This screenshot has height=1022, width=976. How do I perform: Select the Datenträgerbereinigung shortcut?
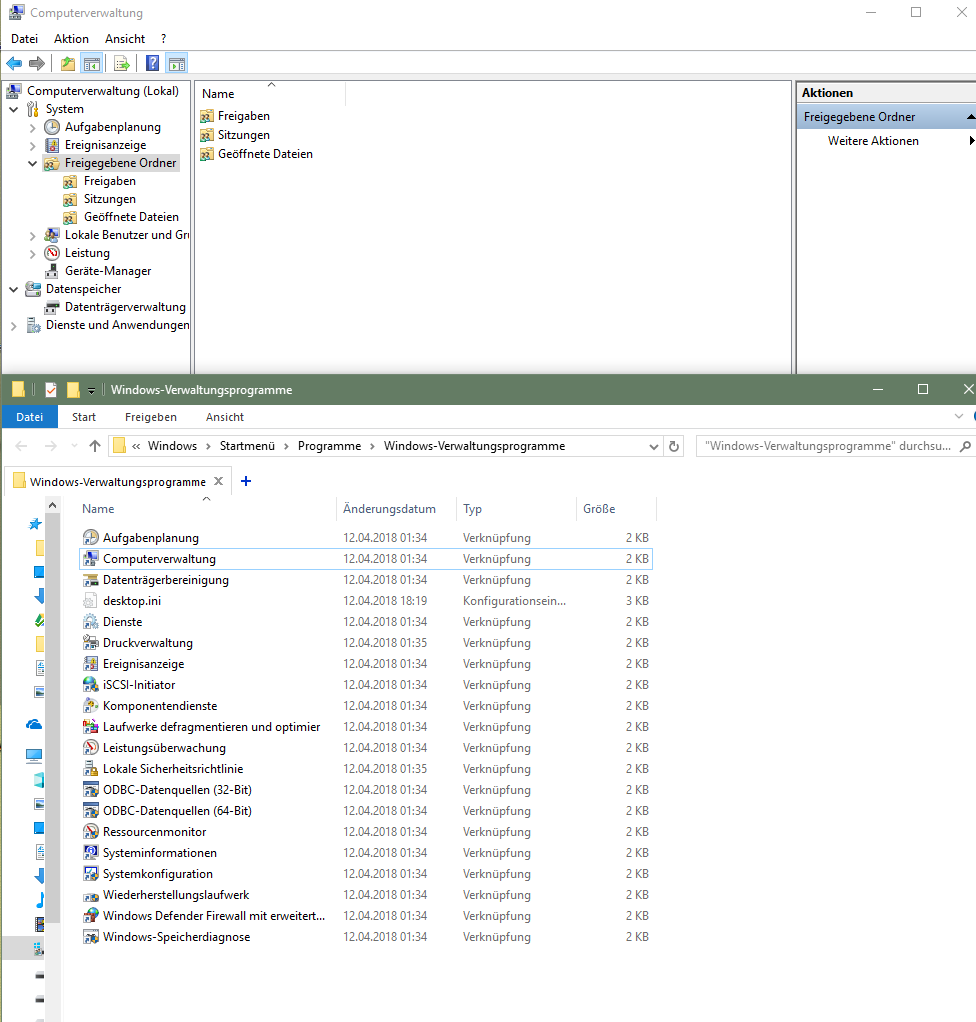coord(365,580)
